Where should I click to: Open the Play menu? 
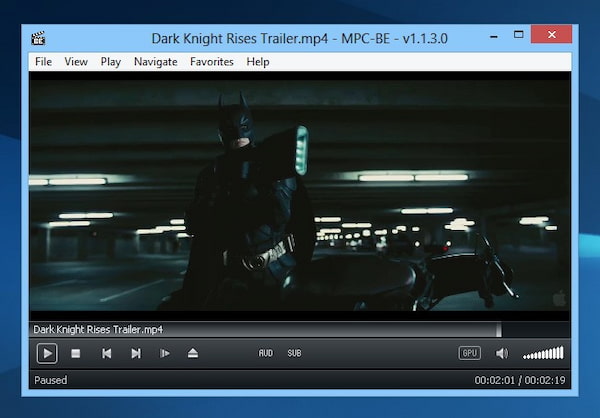click(x=111, y=62)
